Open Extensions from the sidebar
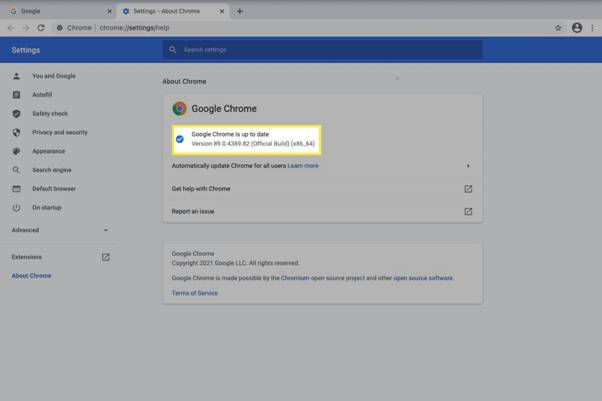This screenshot has width=602, height=401. point(26,257)
